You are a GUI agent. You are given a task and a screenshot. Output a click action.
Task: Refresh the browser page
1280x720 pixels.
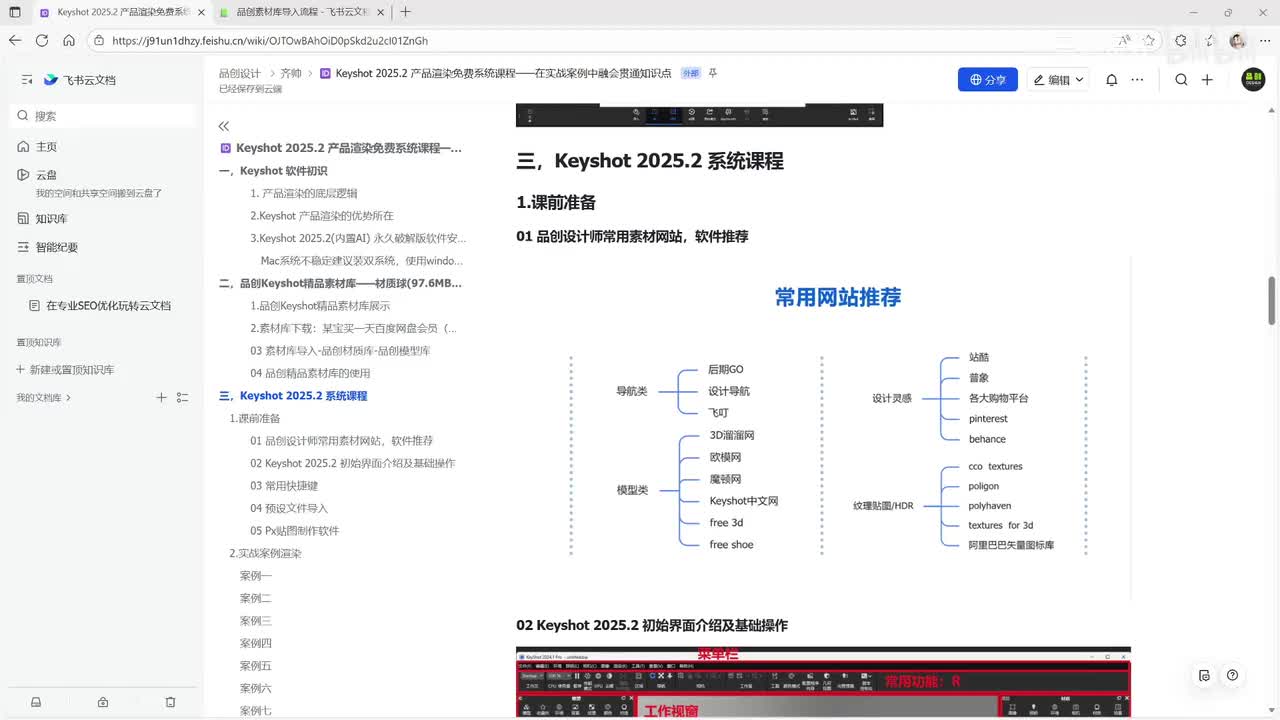42,41
